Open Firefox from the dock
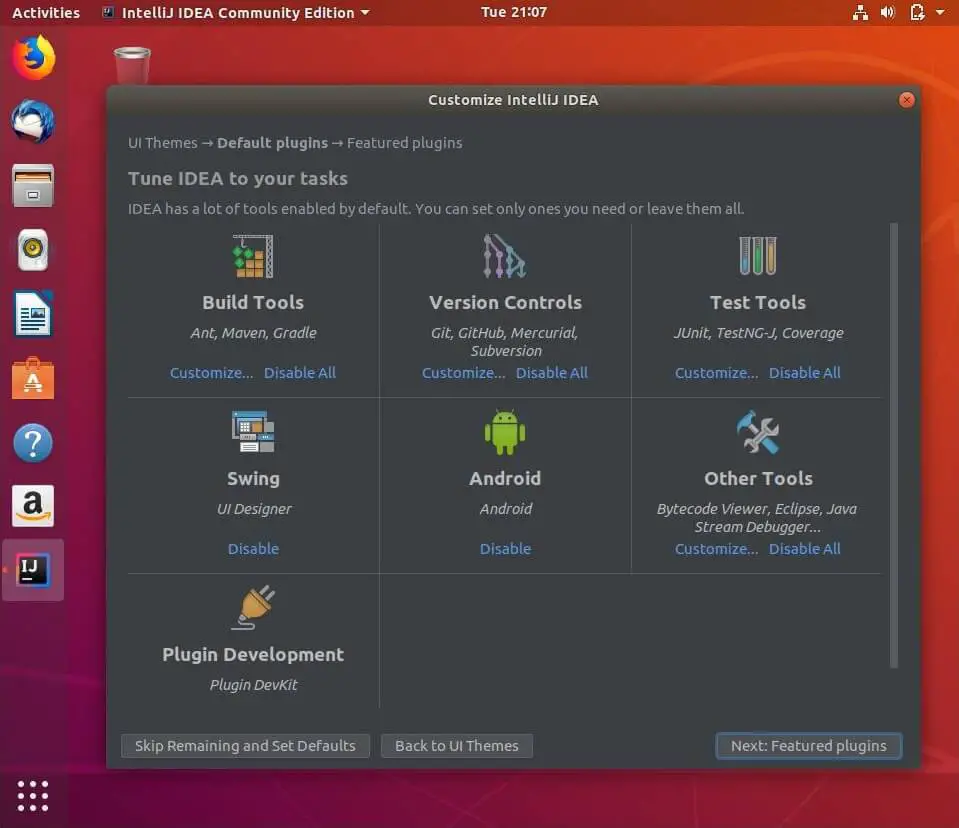The width and height of the screenshot is (959, 828). [34, 58]
